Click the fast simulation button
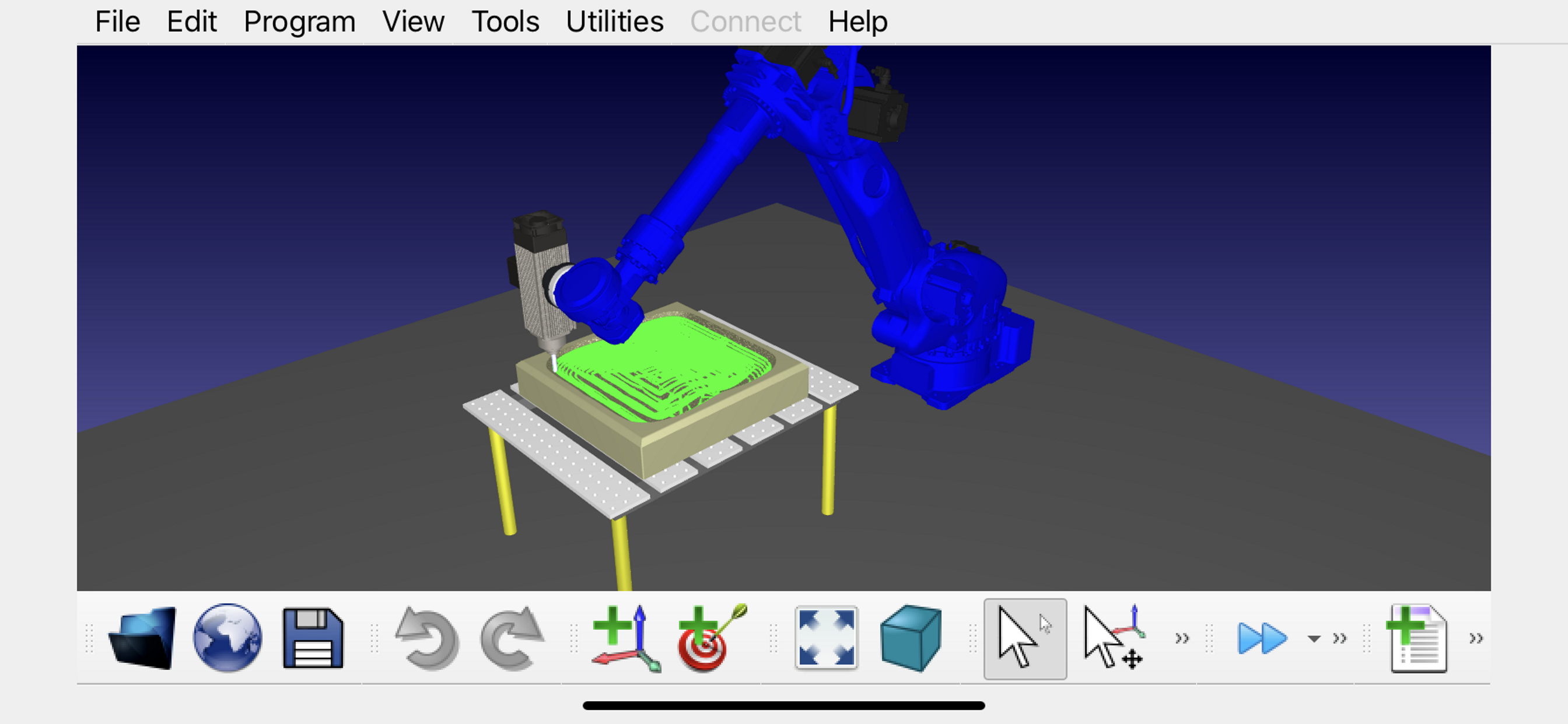Viewport: 1568px width, 724px height. [x=1262, y=638]
